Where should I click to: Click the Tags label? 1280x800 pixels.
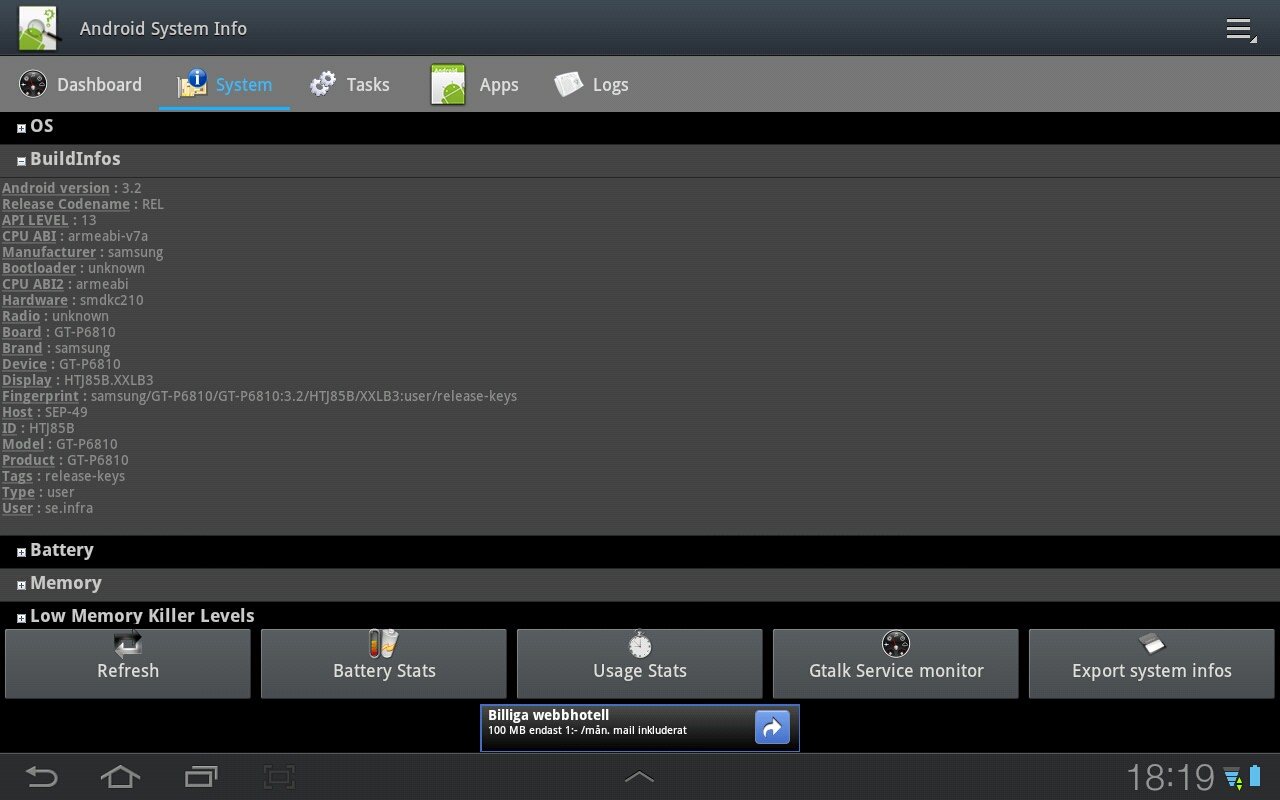point(17,476)
